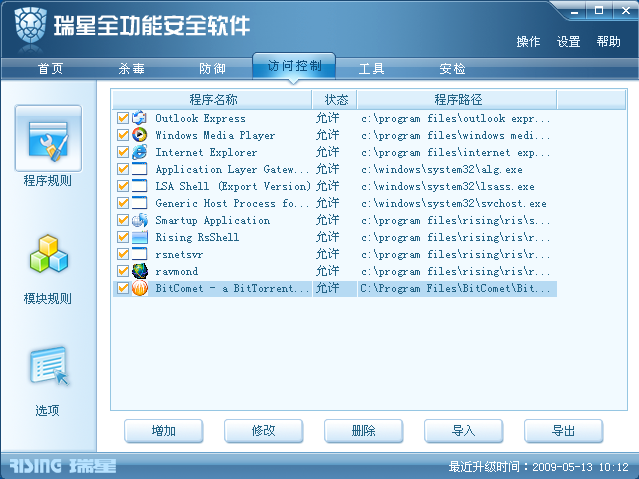The height and width of the screenshot is (479, 639).
Task: Click the 删除 delete button
Action: coord(364,431)
